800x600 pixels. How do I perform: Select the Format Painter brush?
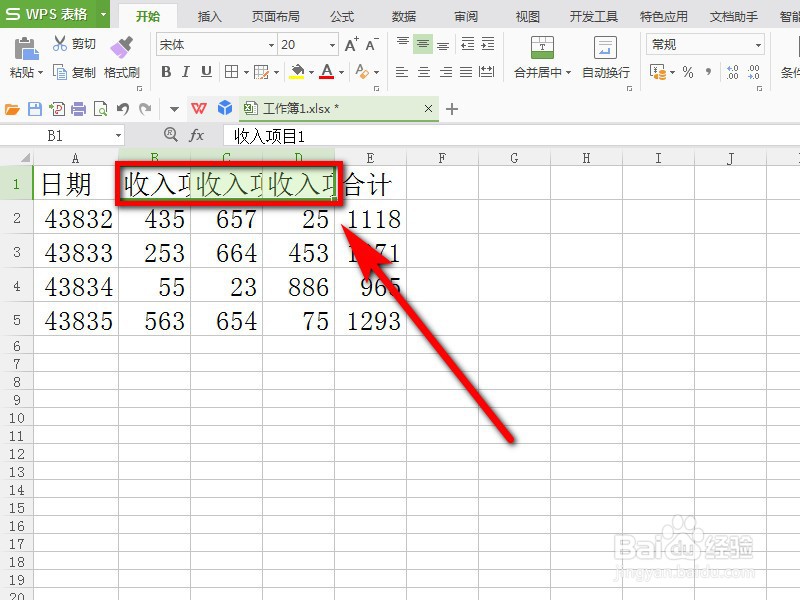pos(121,47)
